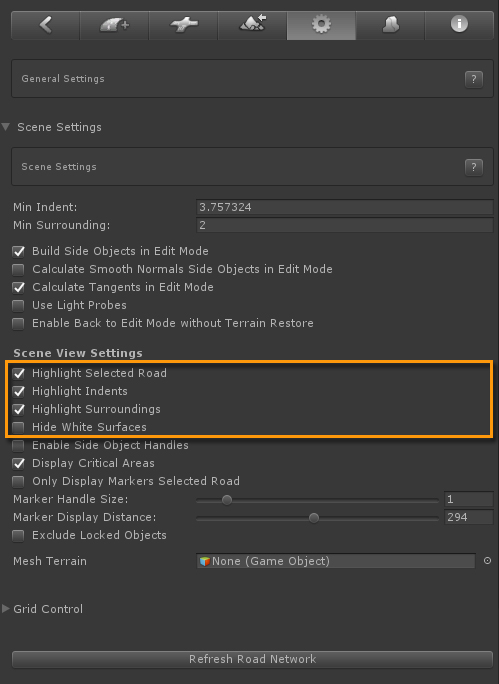Screen dimensions: 499x684
Task: Adjust the Marker Display Distance slider
Action: [317, 518]
